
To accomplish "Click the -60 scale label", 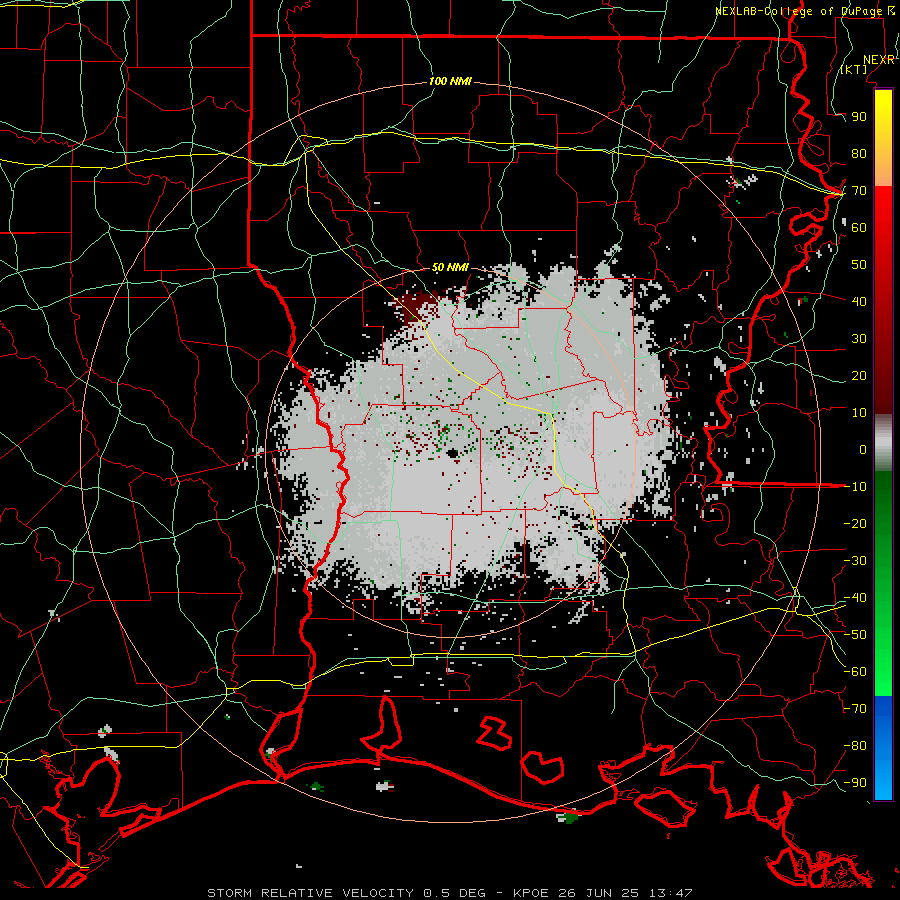I will [855, 672].
